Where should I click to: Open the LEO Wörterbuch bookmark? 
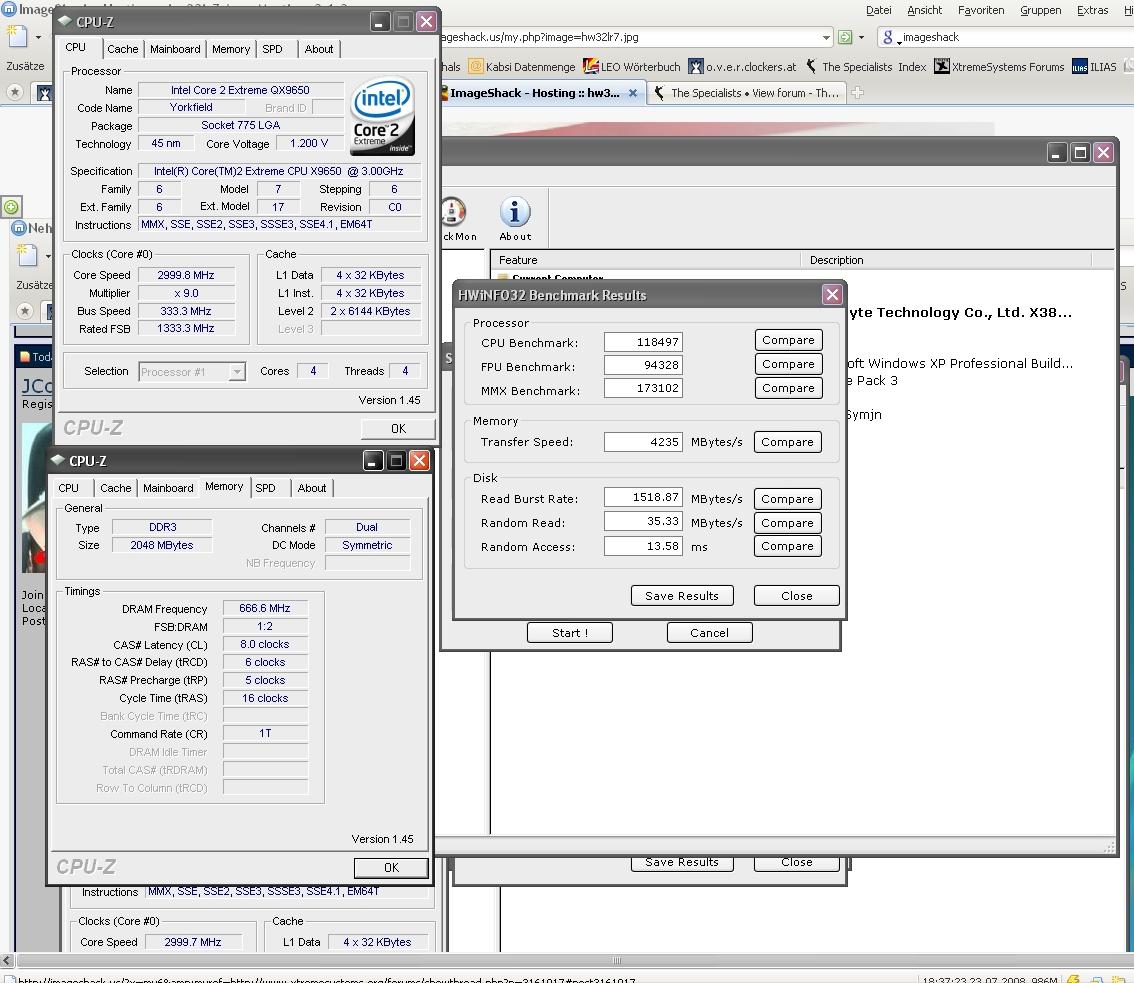tap(632, 67)
